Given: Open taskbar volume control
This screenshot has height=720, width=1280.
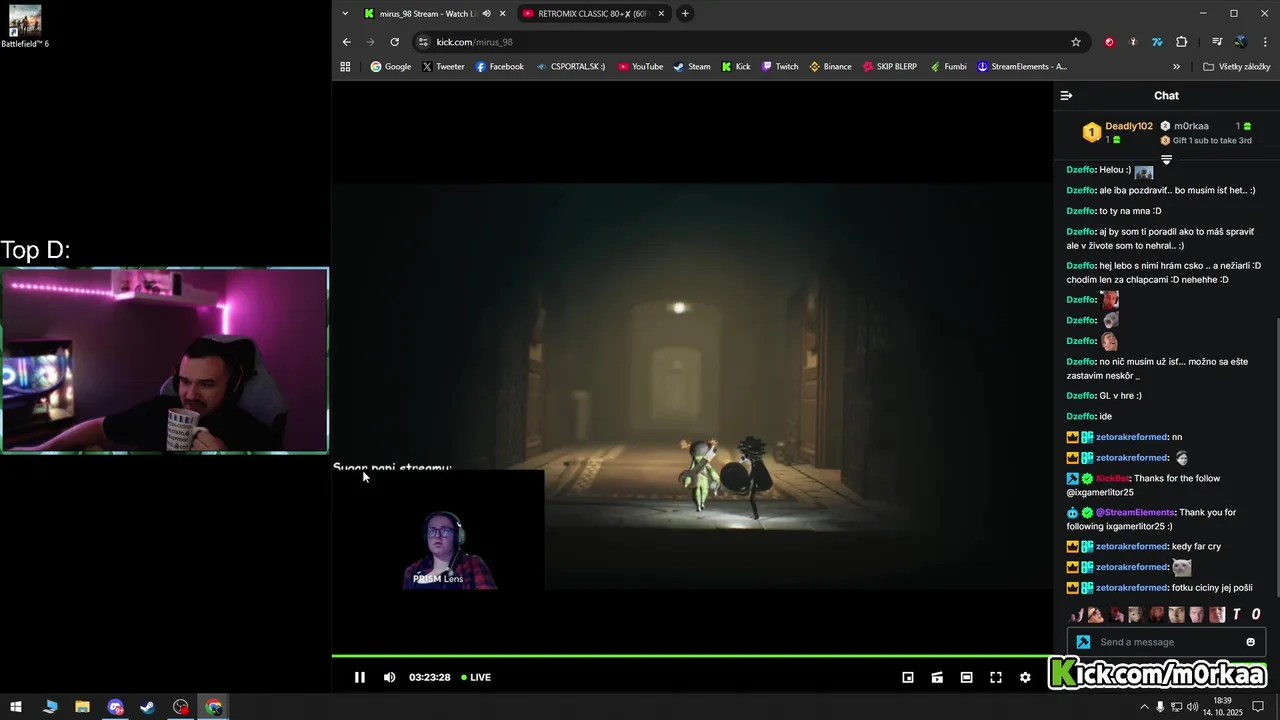Looking at the screenshot, I should pyautogui.click(x=1192, y=707).
